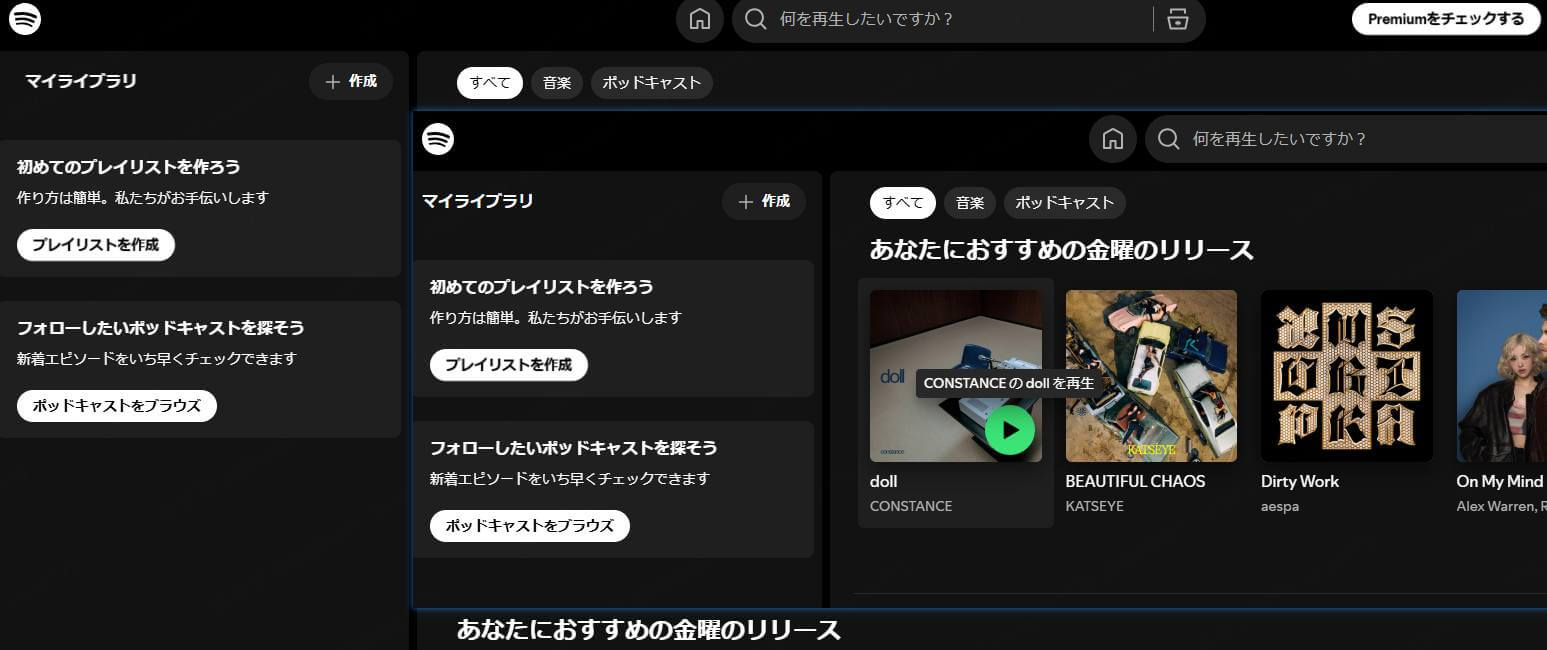Select the 音楽 filter chip in the outer window
Image resolution: width=1547 pixels, height=650 pixels.
[557, 83]
